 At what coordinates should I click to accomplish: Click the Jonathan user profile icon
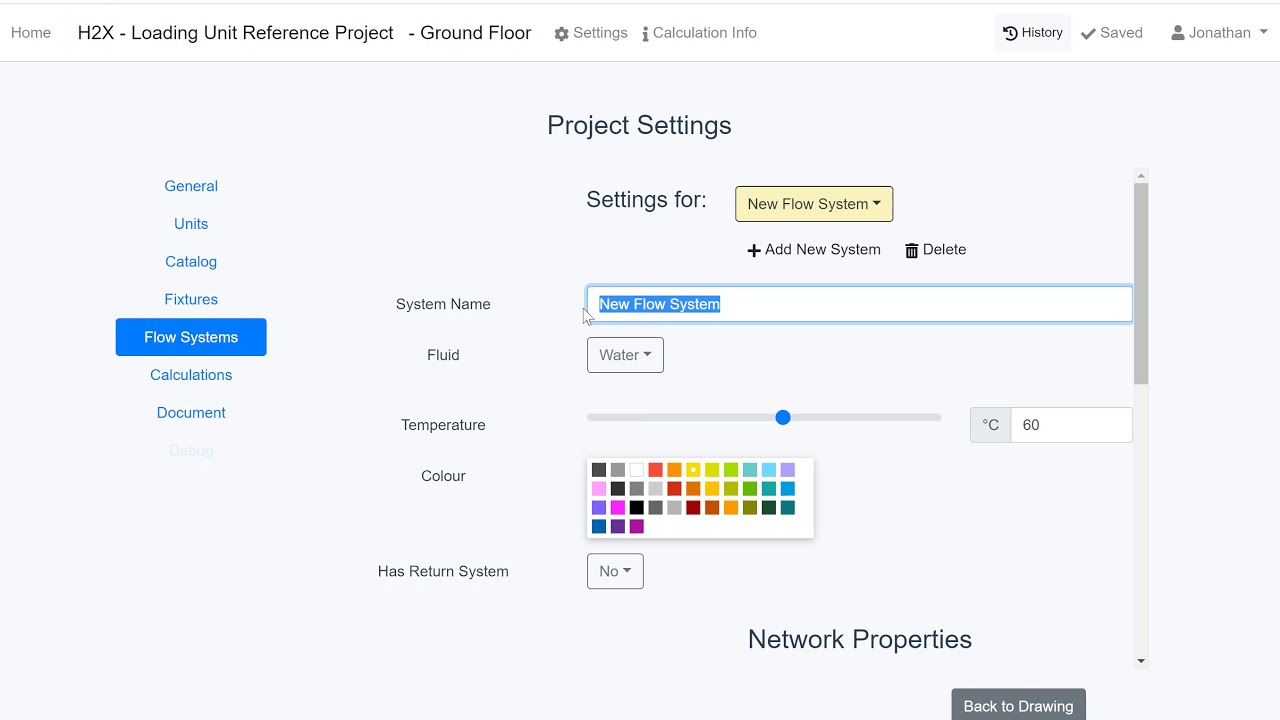tap(1178, 33)
